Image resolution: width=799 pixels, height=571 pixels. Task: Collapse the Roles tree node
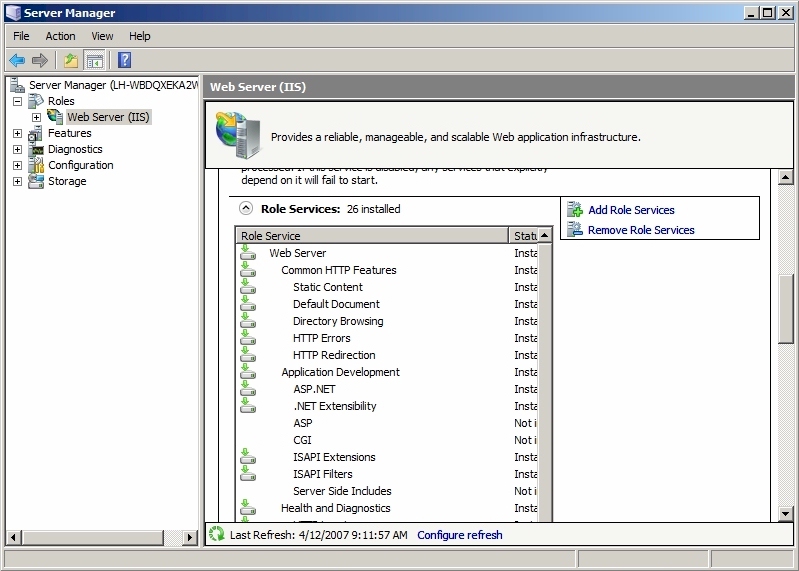click(x=17, y=101)
